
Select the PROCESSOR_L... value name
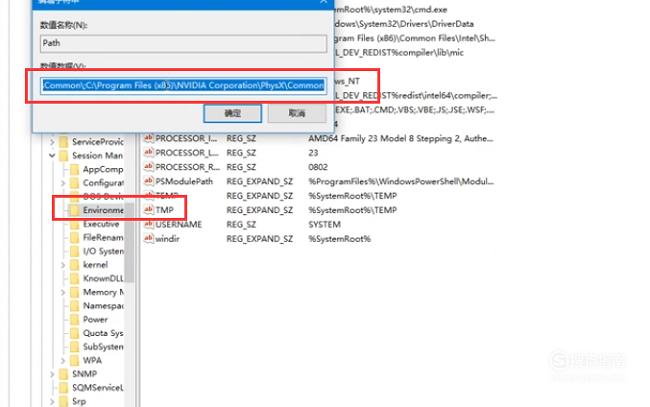click(187, 153)
